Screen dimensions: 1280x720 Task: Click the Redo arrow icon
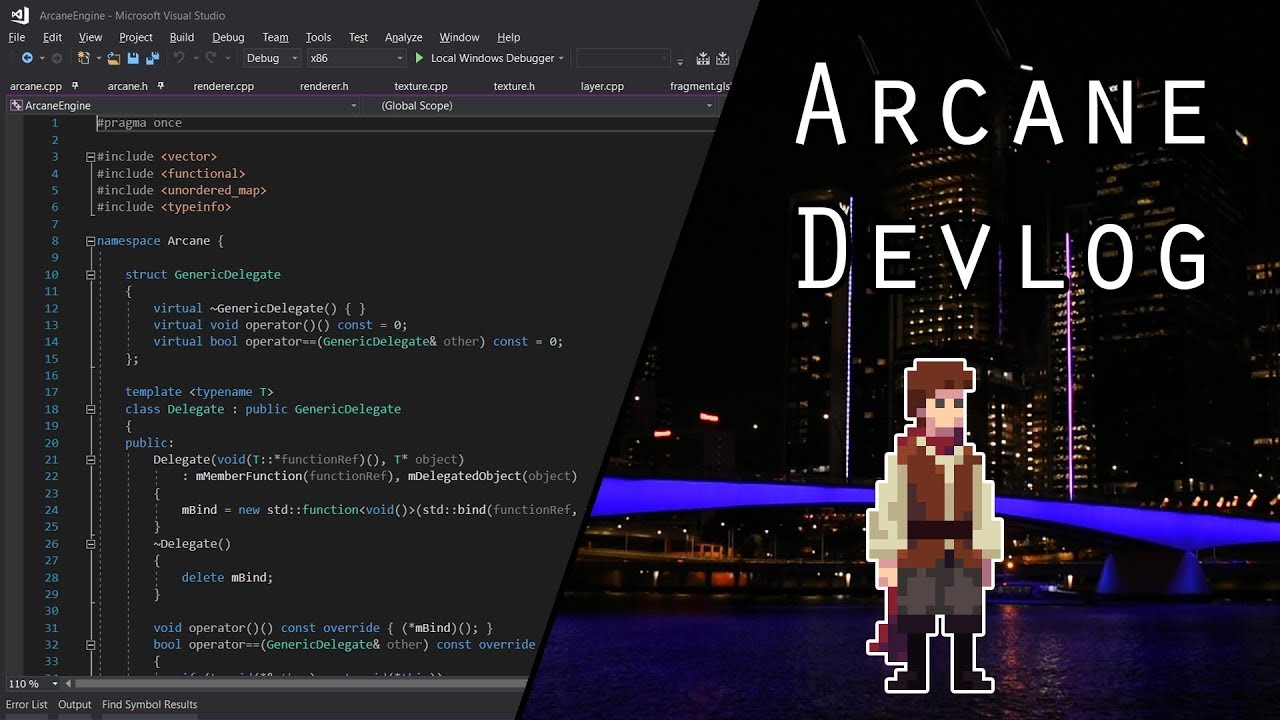[x=210, y=58]
